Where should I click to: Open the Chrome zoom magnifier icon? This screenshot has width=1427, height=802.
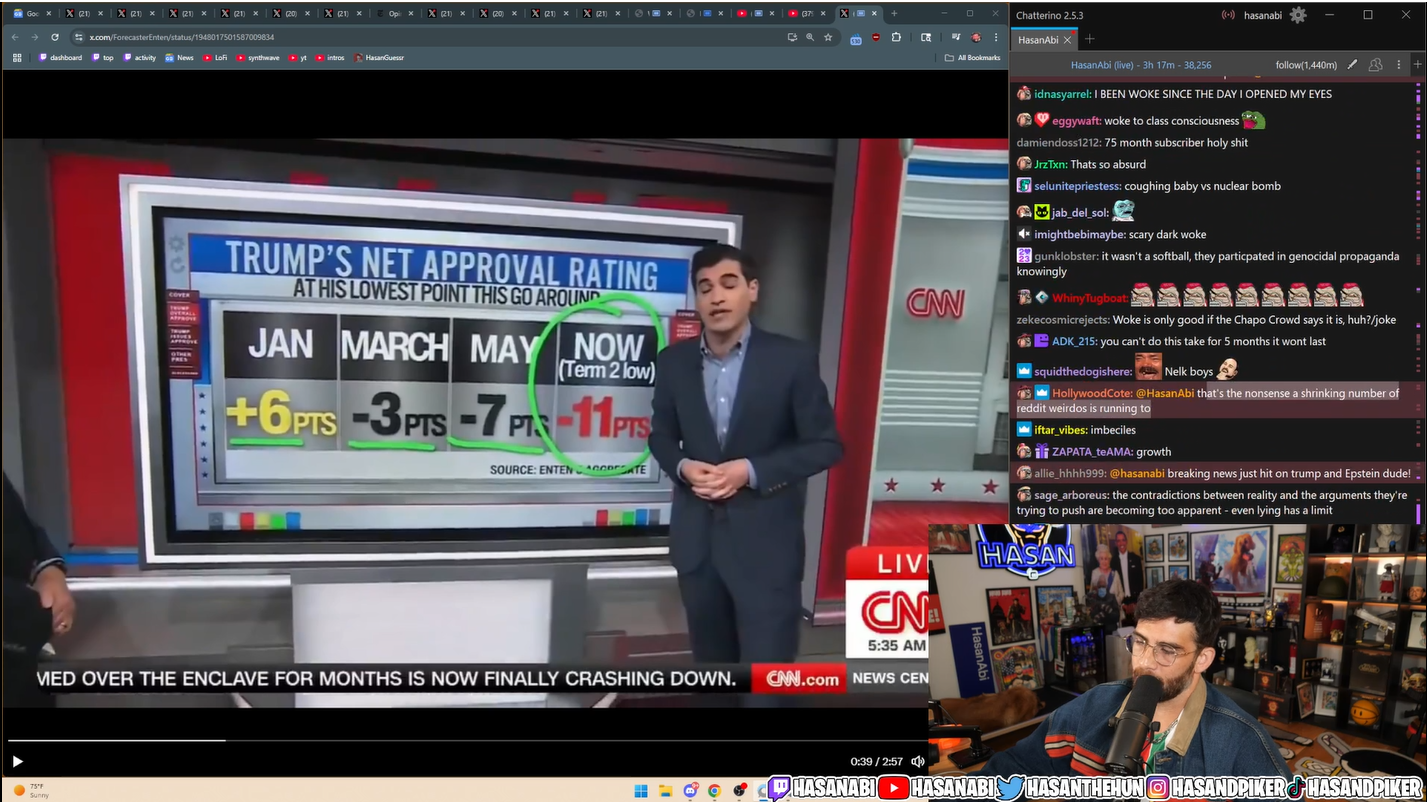(x=810, y=37)
